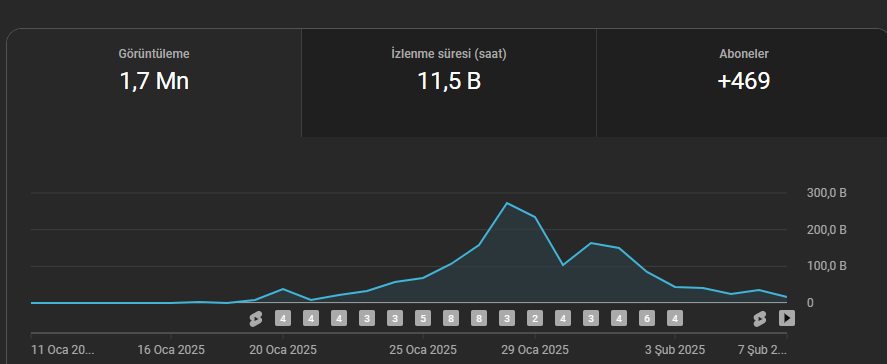
Task: Click the 11,5 B watch time value
Action: (449, 82)
